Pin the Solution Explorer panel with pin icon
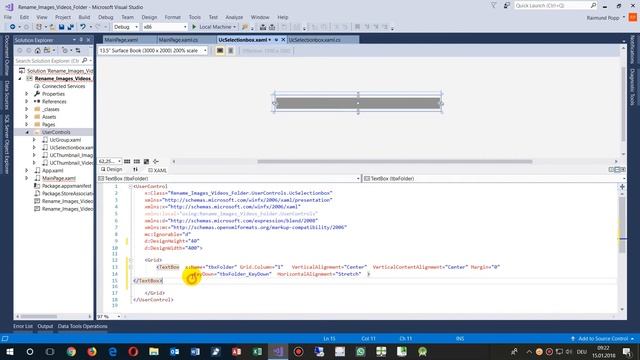The height and width of the screenshot is (360, 640). coord(81,40)
